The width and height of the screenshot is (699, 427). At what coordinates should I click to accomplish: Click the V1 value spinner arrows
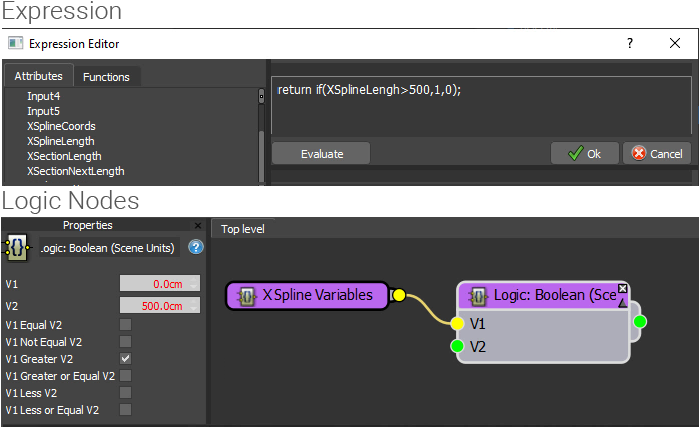click(194, 283)
